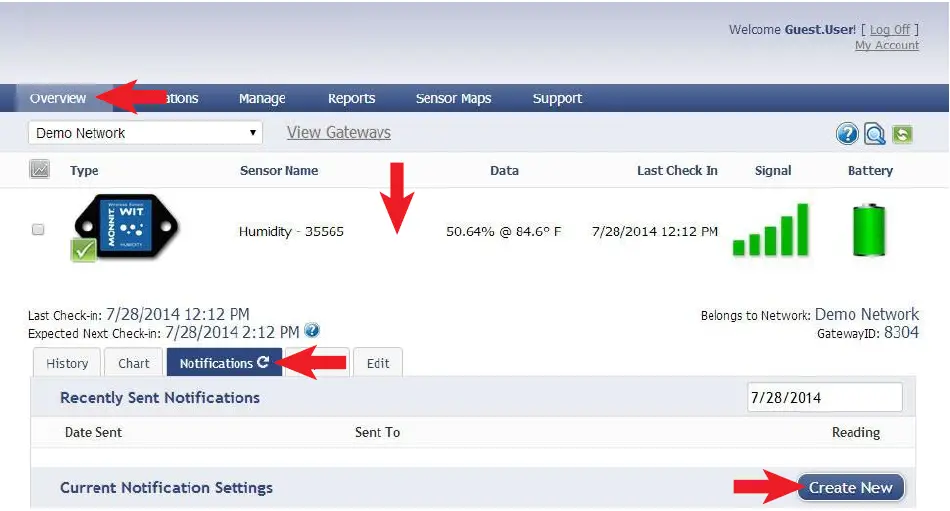Click the Last Check In column header
Screen dimensions: 950x511
(x=677, y=170)
